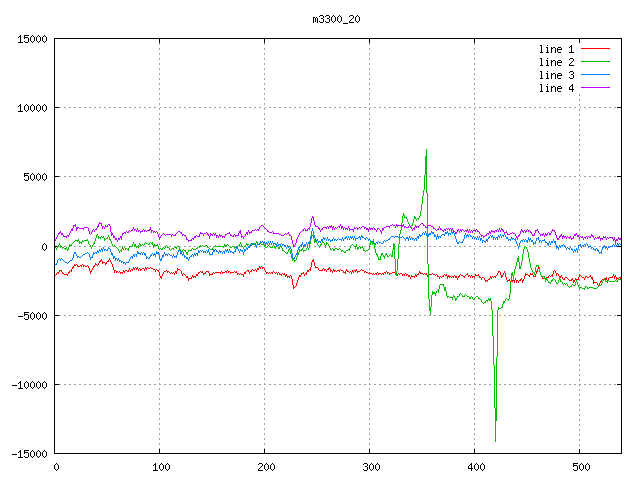Click the red line sample beside line 1
The height and width of the screenshot is (480, 640).
(595, 49)
